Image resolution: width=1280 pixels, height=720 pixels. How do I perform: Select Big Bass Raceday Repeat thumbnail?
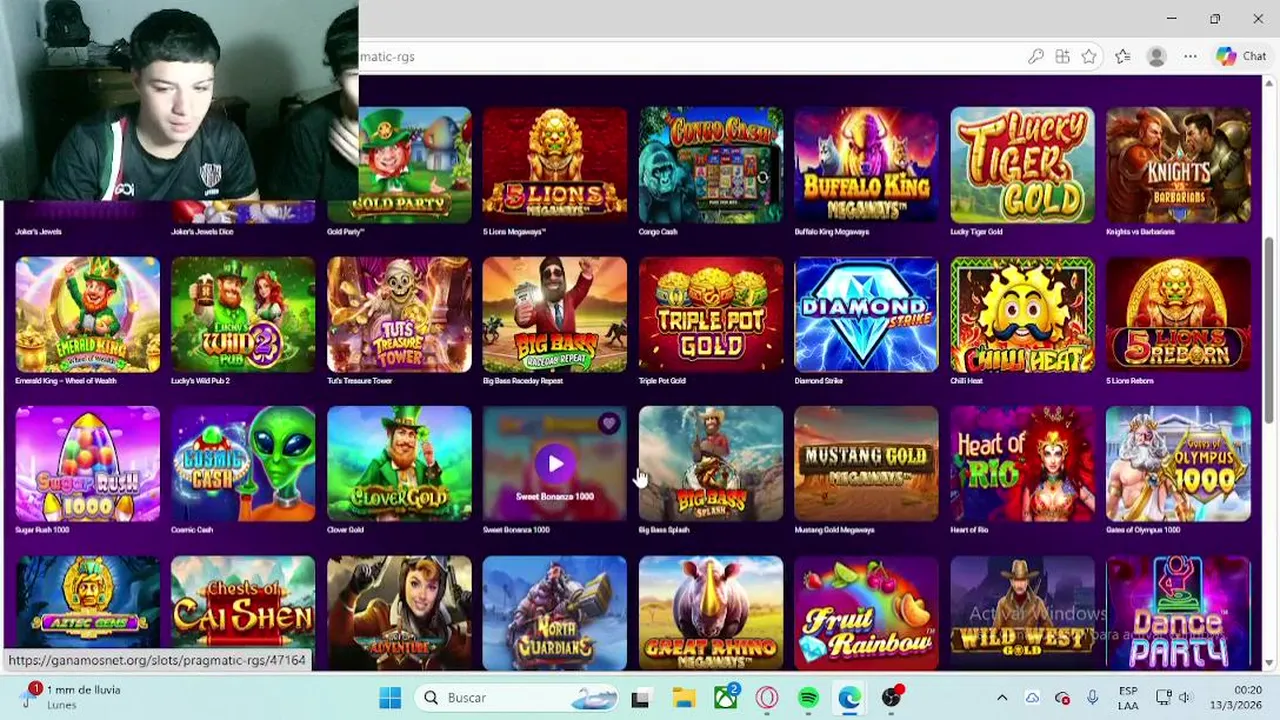coord(555,315)
